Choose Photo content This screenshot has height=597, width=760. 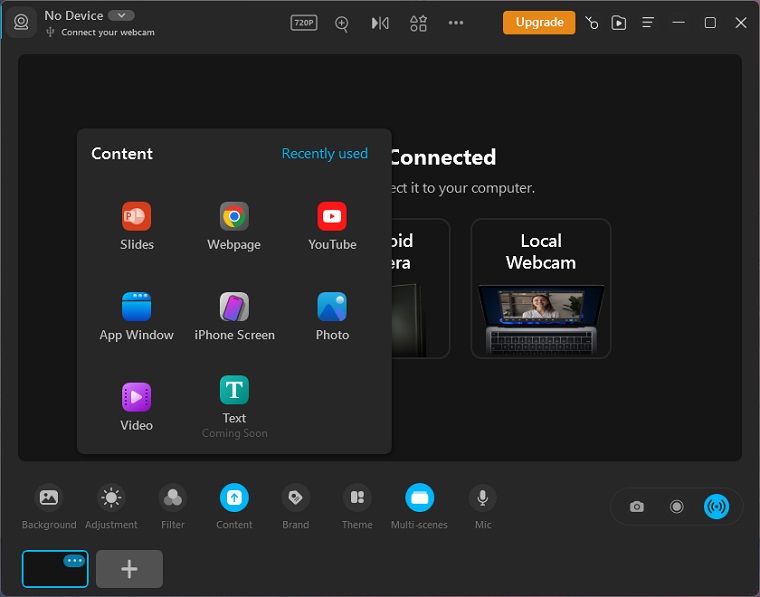332,316
